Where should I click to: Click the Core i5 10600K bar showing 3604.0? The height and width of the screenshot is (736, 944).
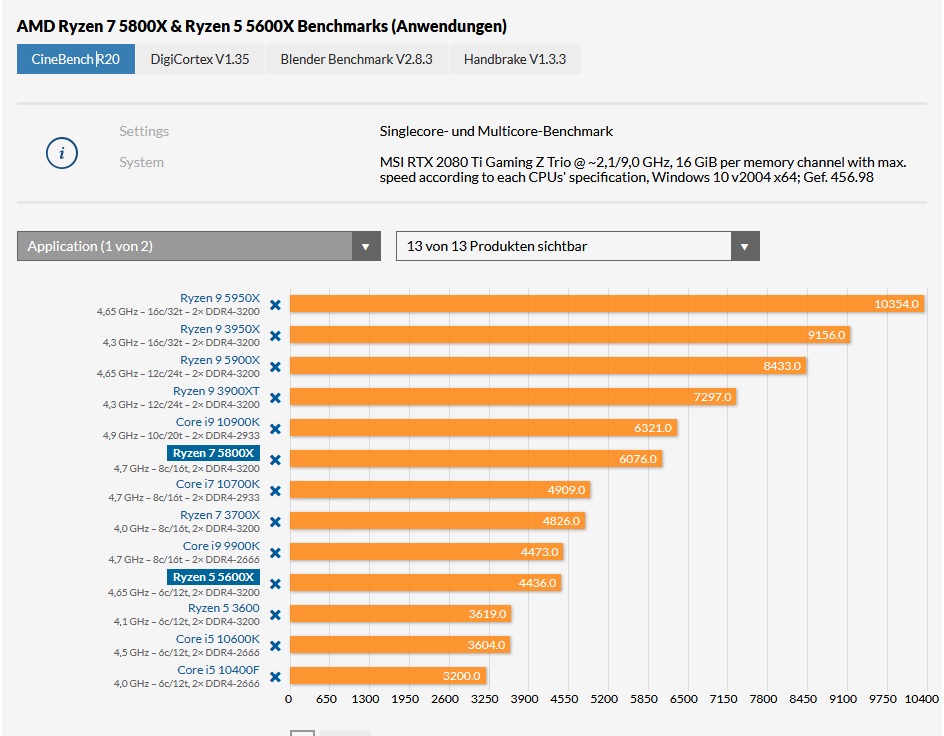tap(400, 645)
